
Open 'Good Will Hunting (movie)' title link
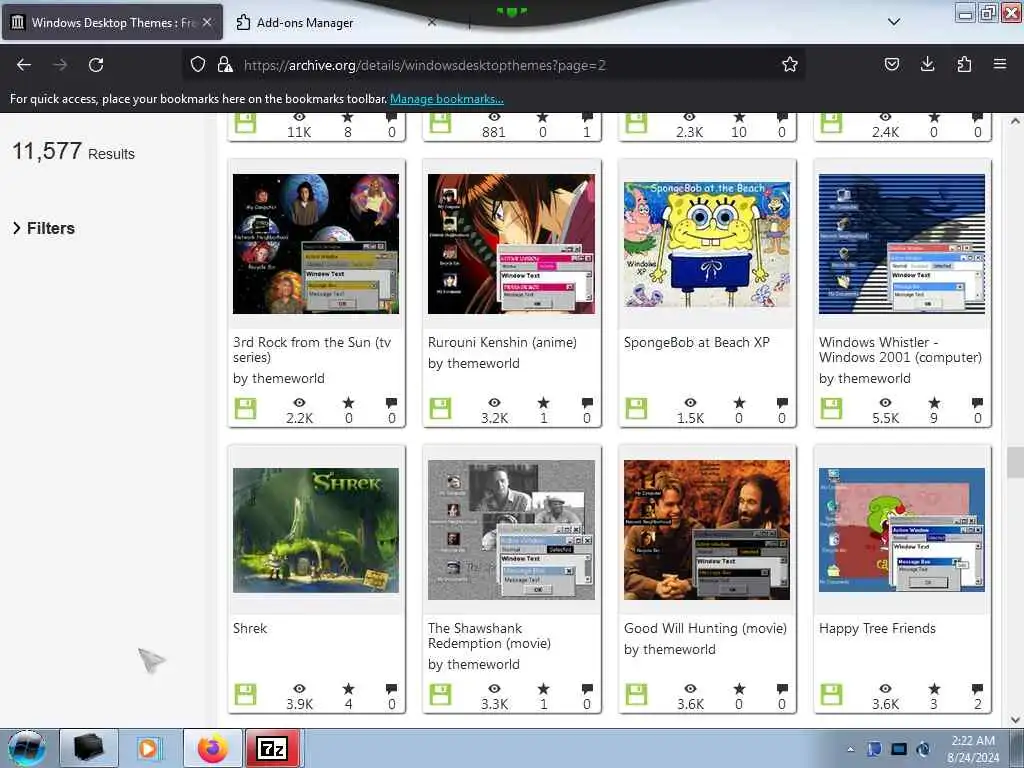coord(705,628)
